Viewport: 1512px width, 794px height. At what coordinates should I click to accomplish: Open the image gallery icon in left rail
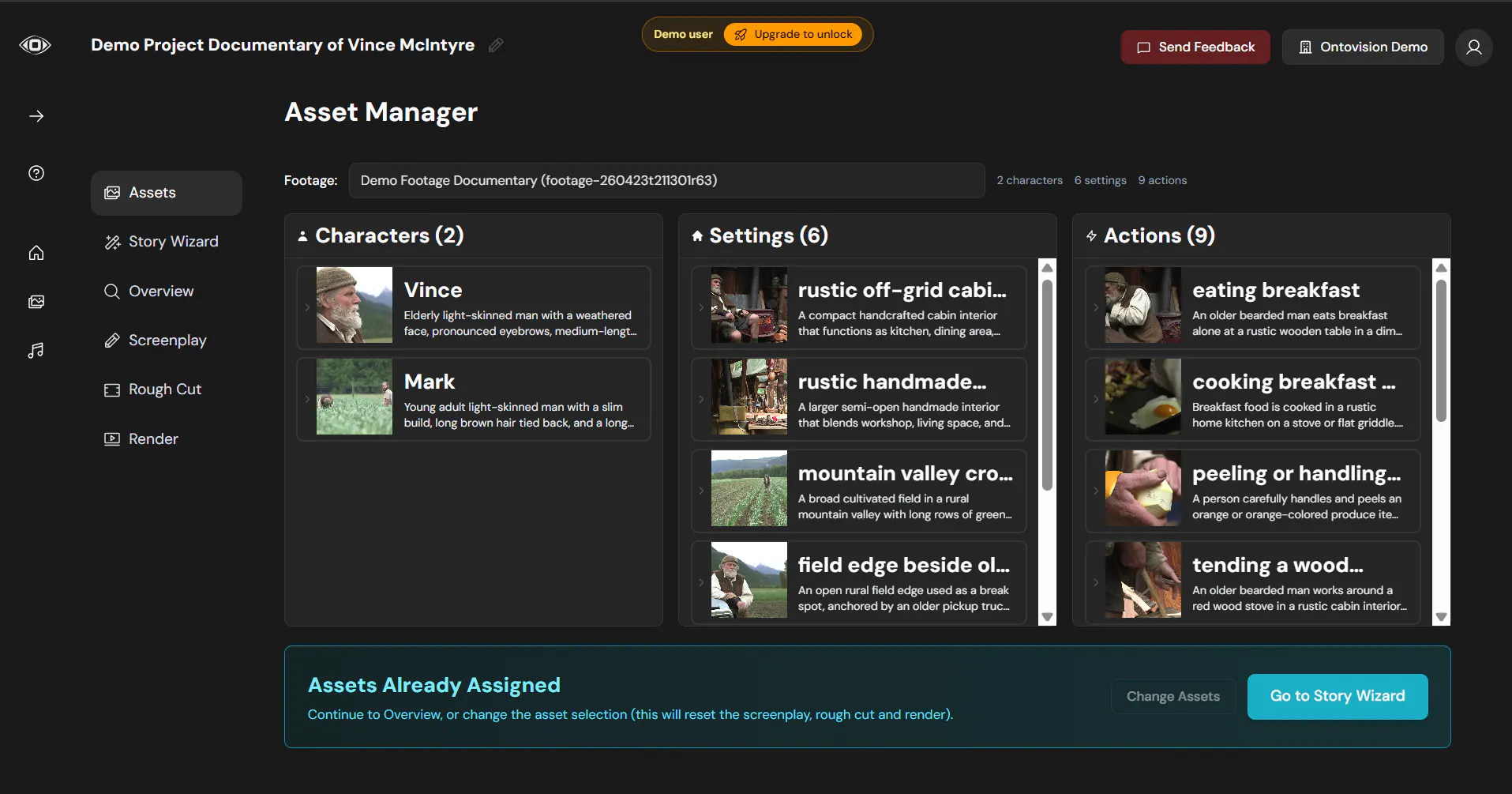coord(36,302)
